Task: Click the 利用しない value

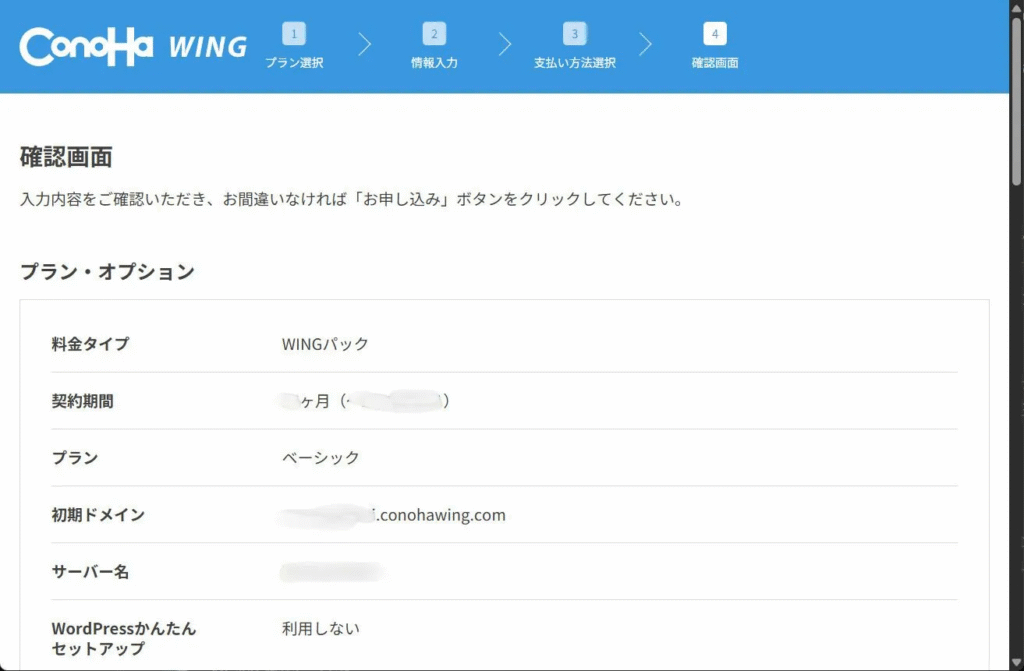Action: click(321, 629)
